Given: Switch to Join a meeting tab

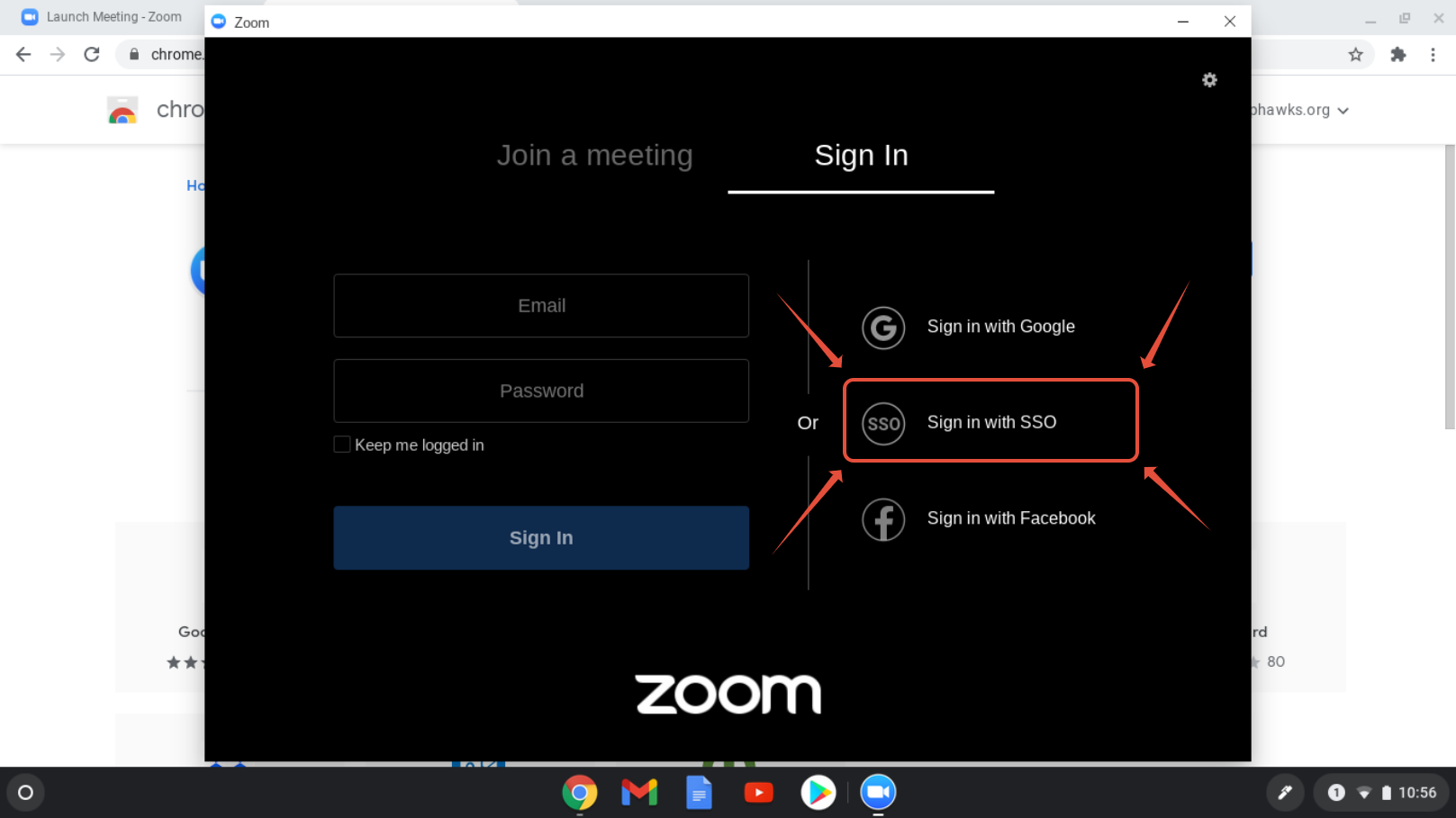Looking at the screenshot, I should (594, 156).
